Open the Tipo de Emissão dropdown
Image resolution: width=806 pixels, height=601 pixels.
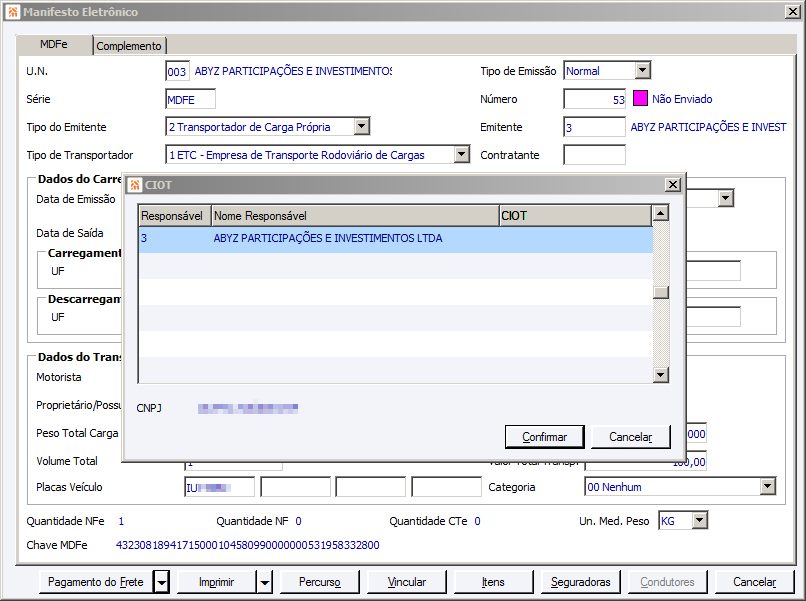pos(642,70)
